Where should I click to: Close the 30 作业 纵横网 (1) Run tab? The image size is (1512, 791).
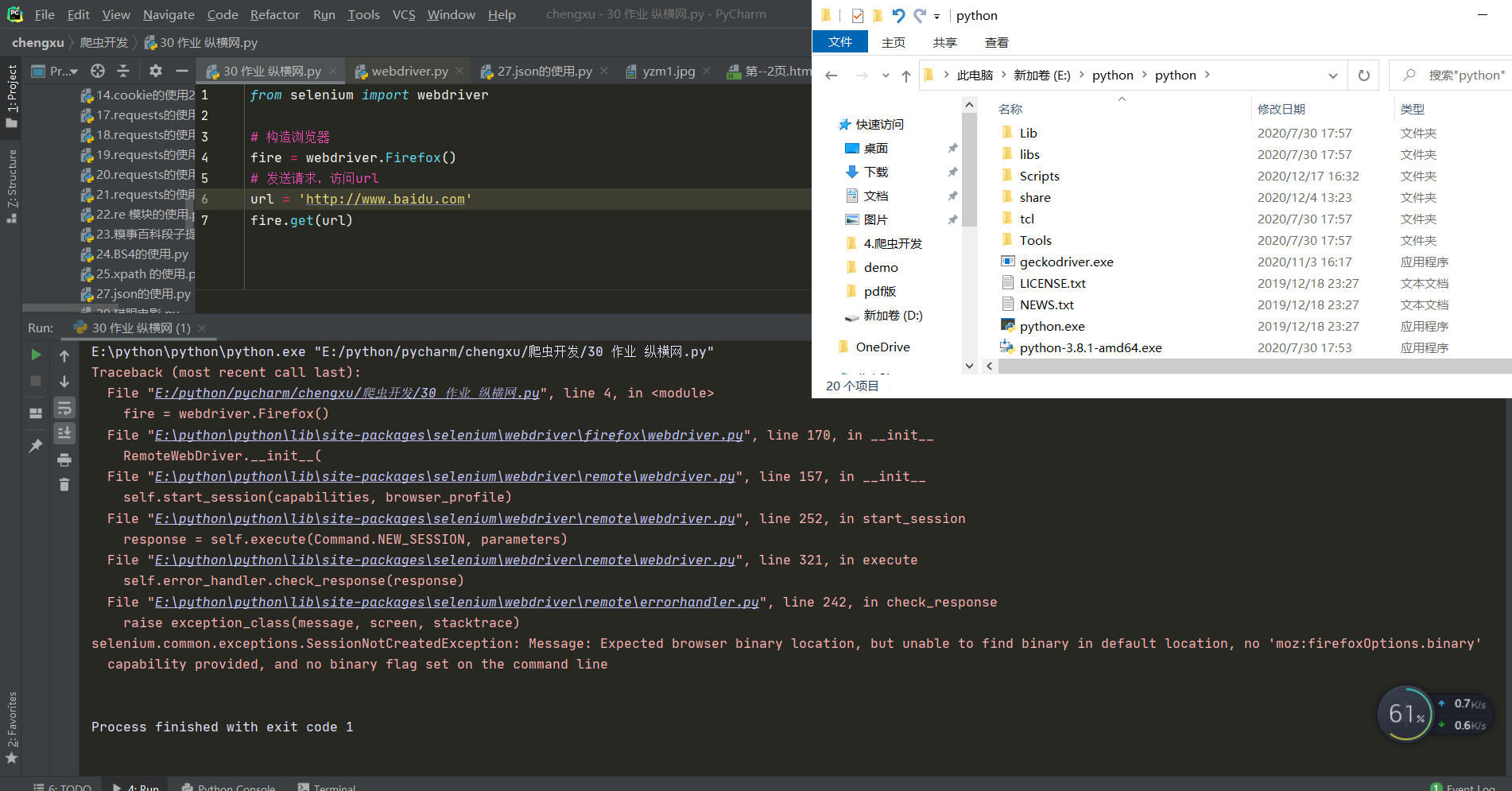202,328
